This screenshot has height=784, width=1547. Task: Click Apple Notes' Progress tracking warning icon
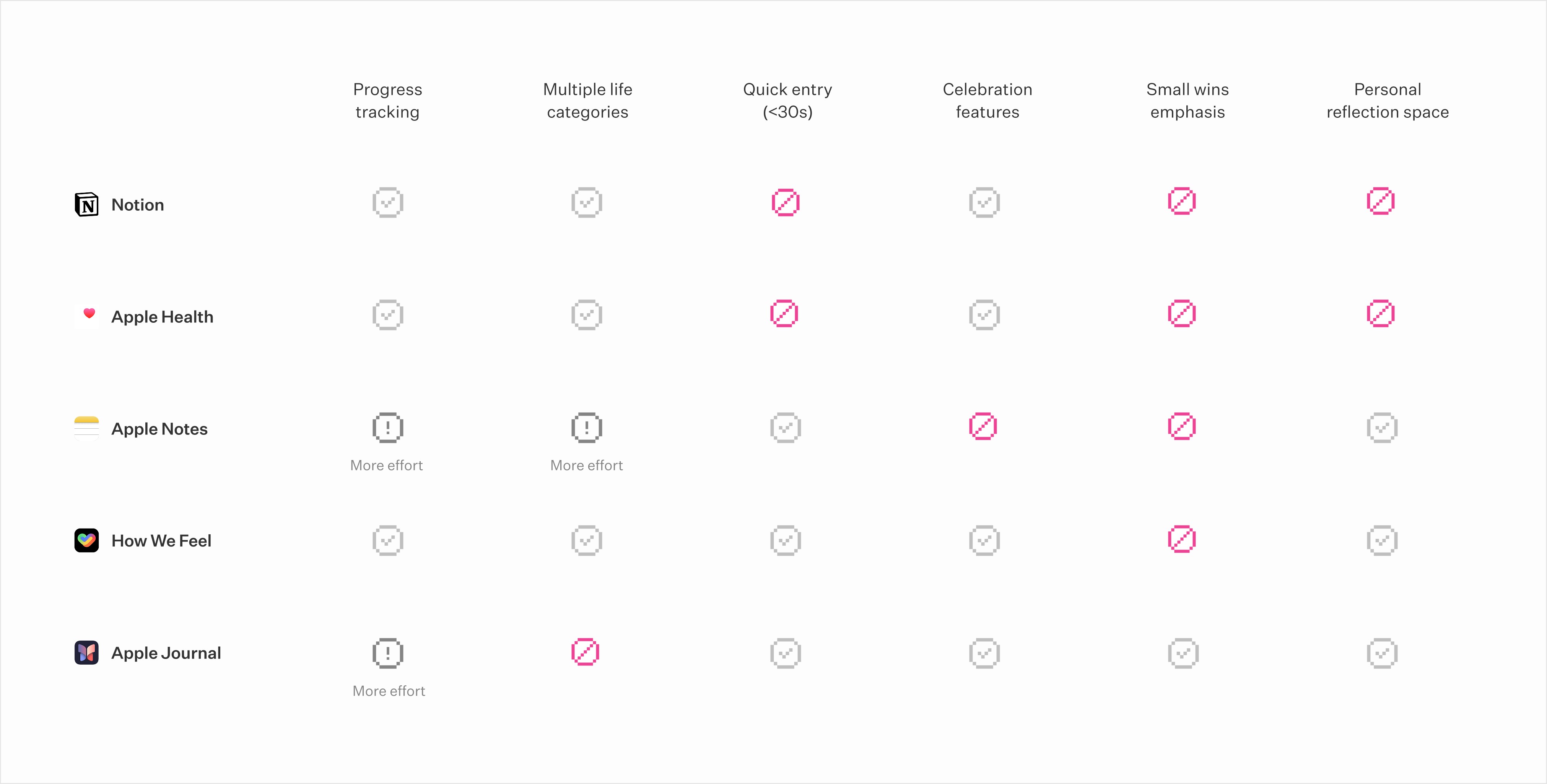pos(387,428)
